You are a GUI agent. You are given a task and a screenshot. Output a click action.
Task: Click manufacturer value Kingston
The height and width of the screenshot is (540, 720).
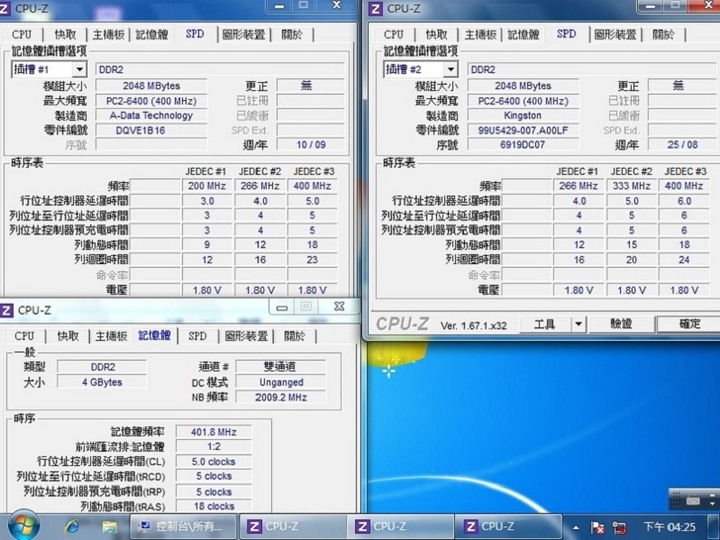tap(523, 116)
